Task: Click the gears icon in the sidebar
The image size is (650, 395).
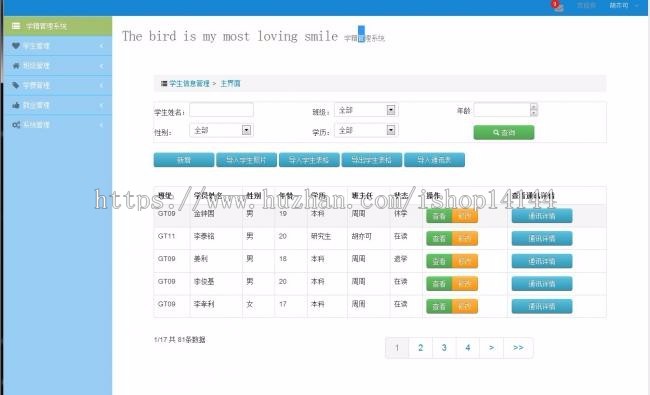Action: [x=16, y=124]
